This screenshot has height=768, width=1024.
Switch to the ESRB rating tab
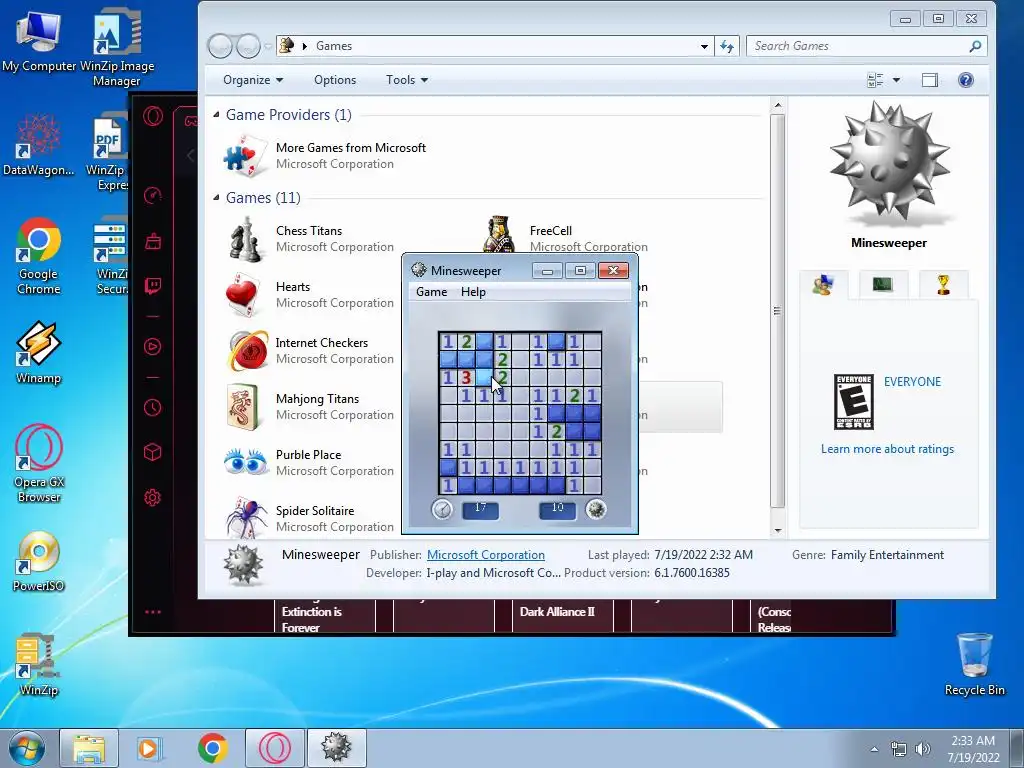[x=823, y=285]
